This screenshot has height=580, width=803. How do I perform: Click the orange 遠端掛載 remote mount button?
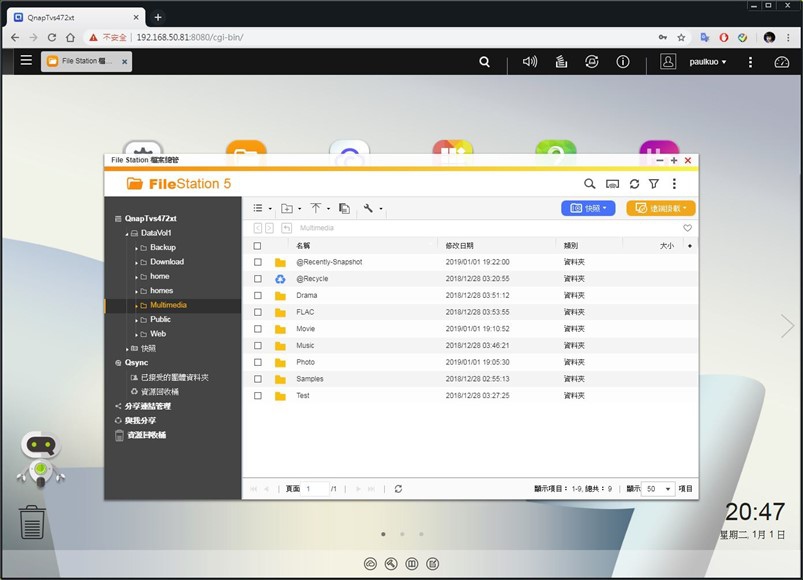[x=661, y=208]
